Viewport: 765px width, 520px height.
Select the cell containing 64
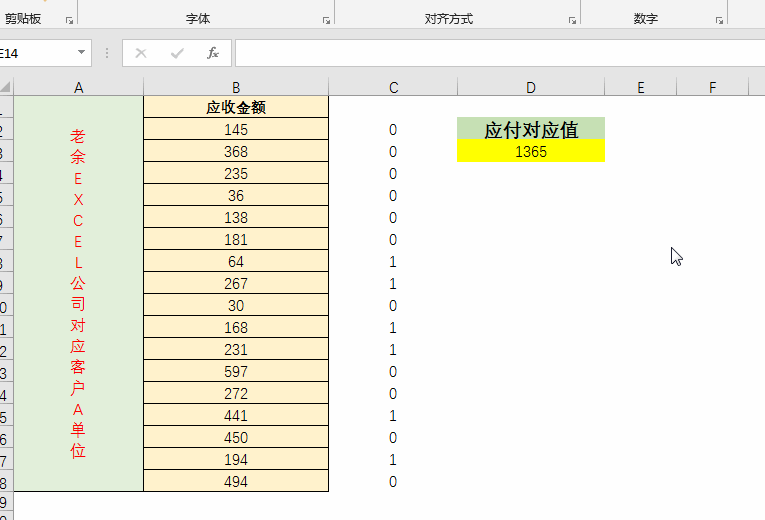tap(236, 261)
